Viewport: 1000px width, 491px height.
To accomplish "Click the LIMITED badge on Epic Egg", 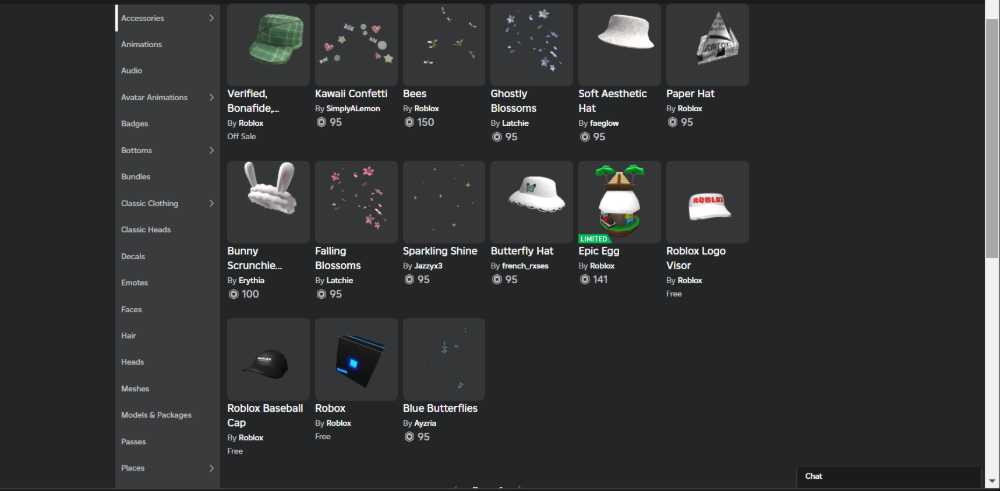I will click(594, 238).
